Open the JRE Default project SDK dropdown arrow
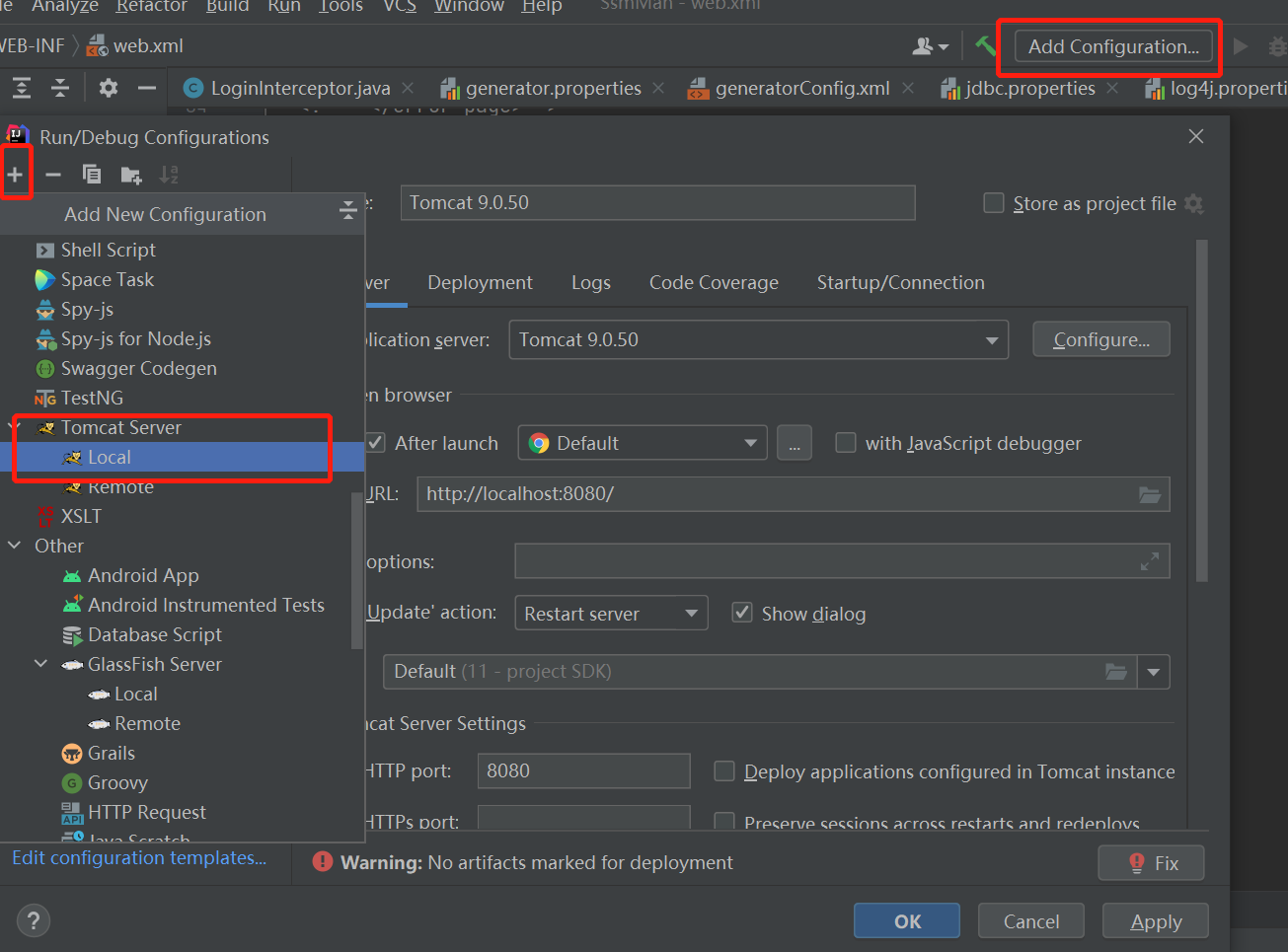Image resolution: width=1288 pixels, height=952 pixels. (1154, 672)
